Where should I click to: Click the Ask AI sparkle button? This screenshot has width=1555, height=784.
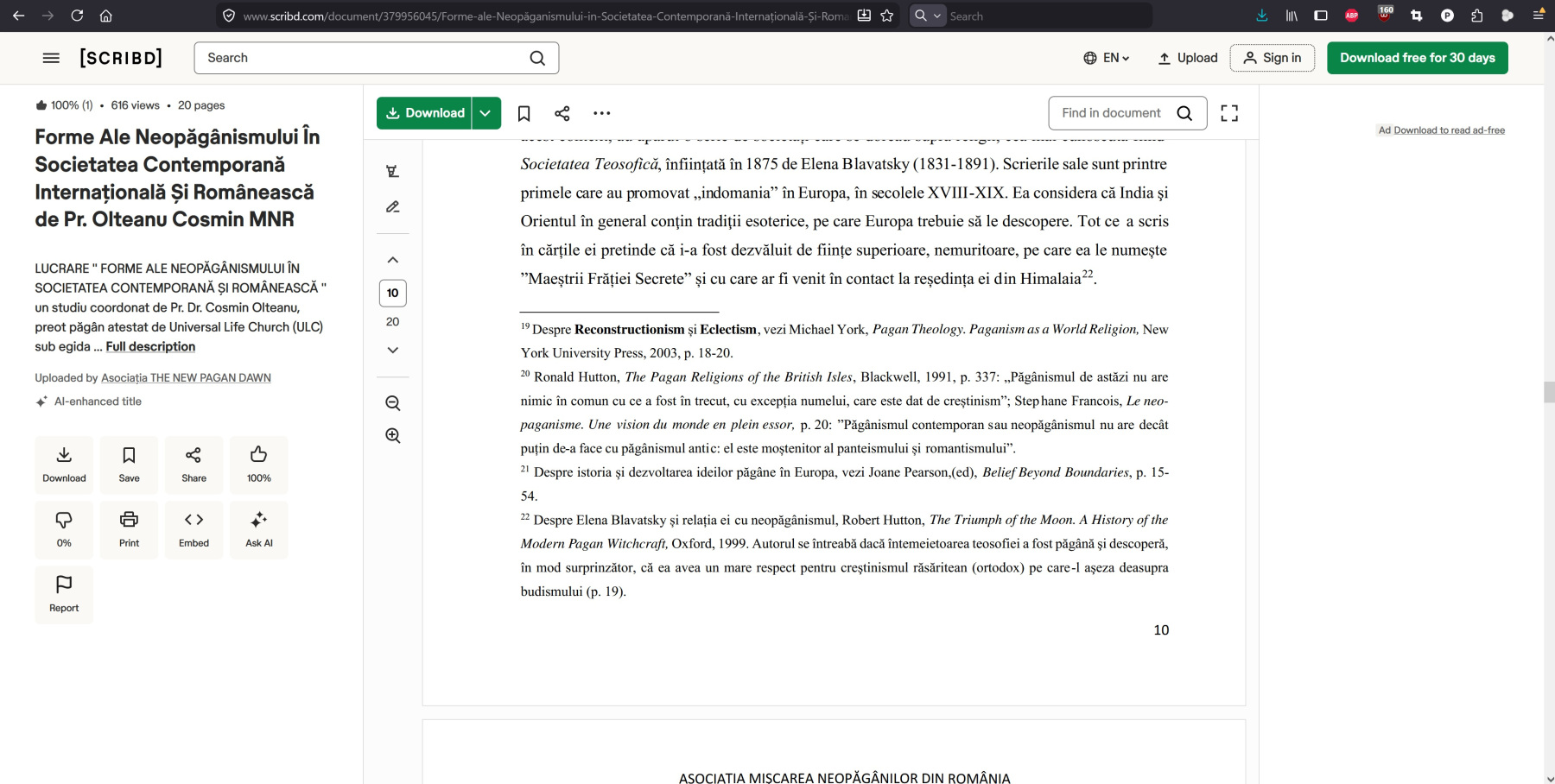point(258,529)
